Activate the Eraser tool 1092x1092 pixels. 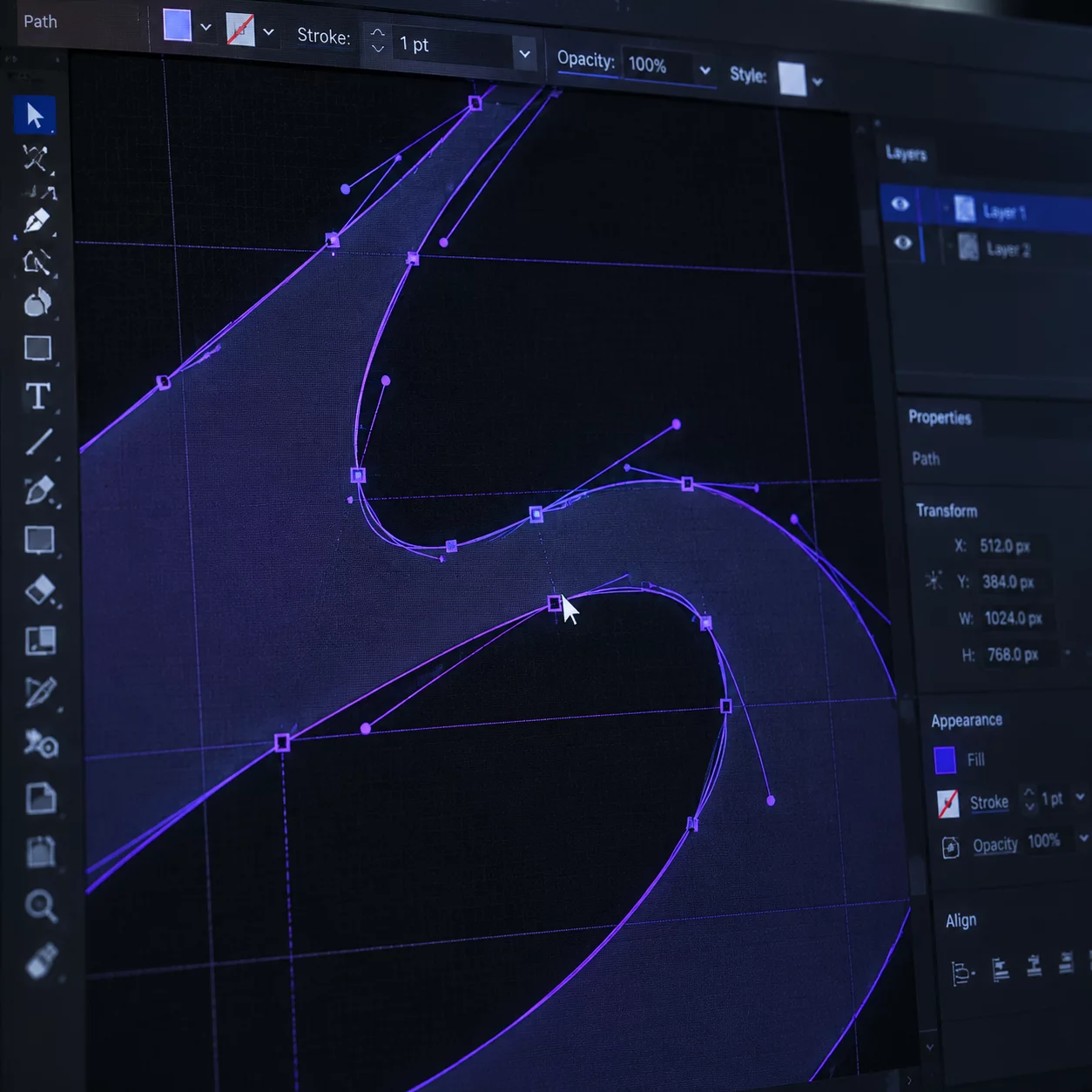(x=40, y=591)
